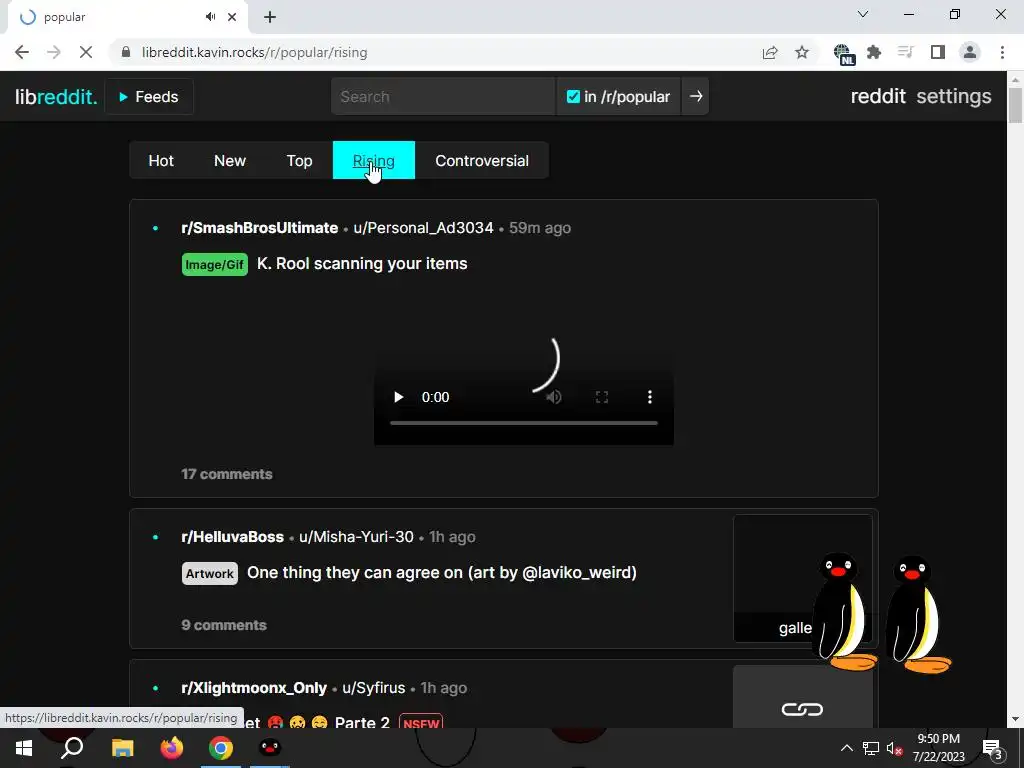Open the Chrome profile avatar
Screen dimensions: 1024x768
[x=970, y=52]
